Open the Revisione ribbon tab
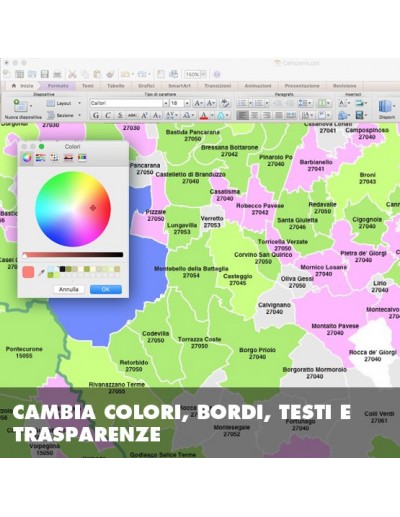 344,86
